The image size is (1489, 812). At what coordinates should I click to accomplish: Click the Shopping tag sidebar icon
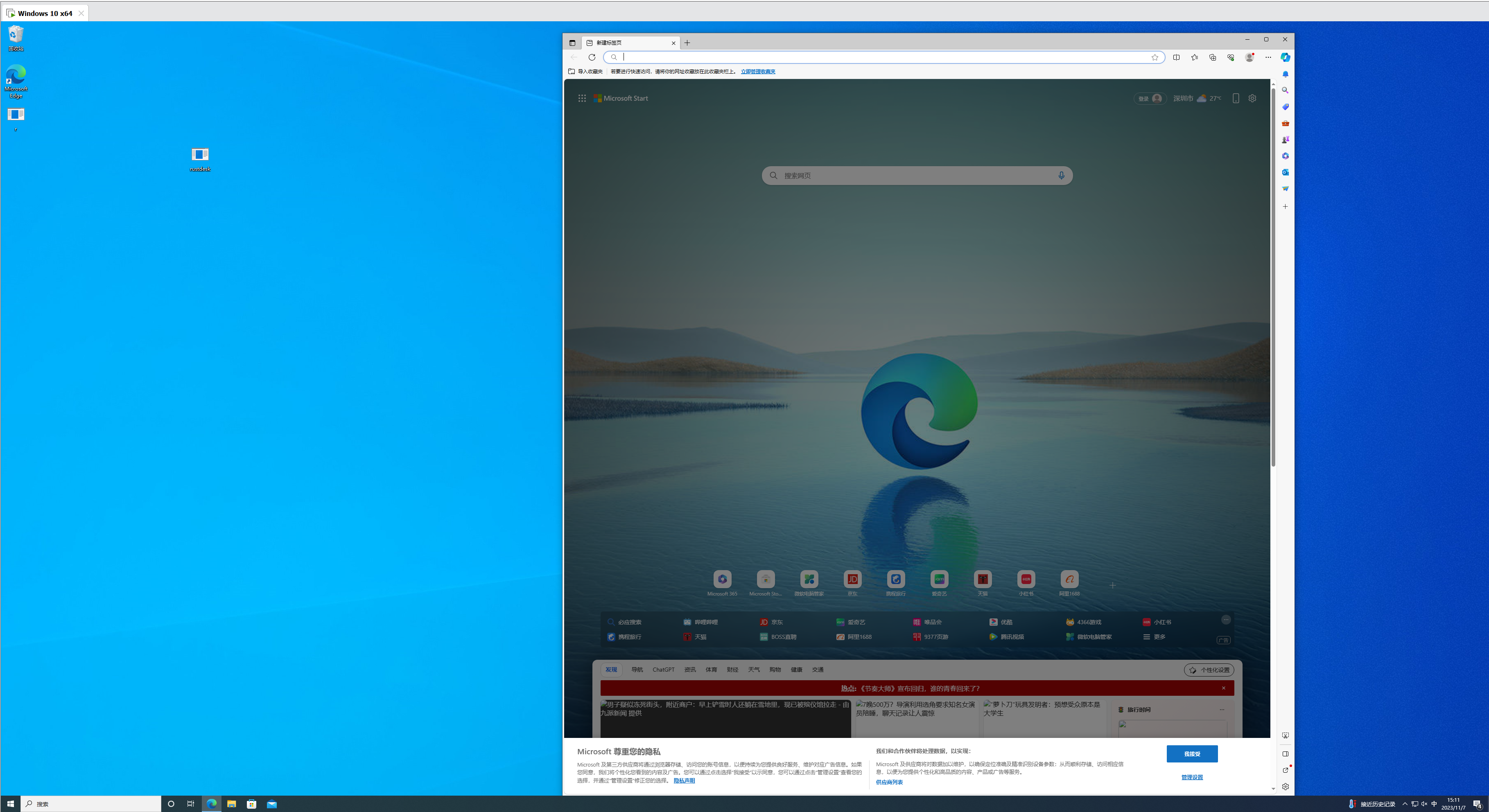pyautogui.click(x=1285, y=107)
